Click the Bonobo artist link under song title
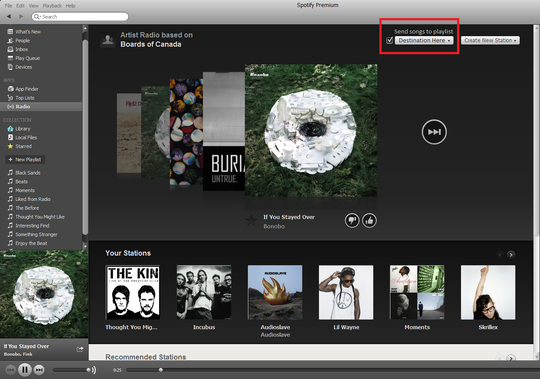This screenshot has width=540, height=379. coord(274,227)
